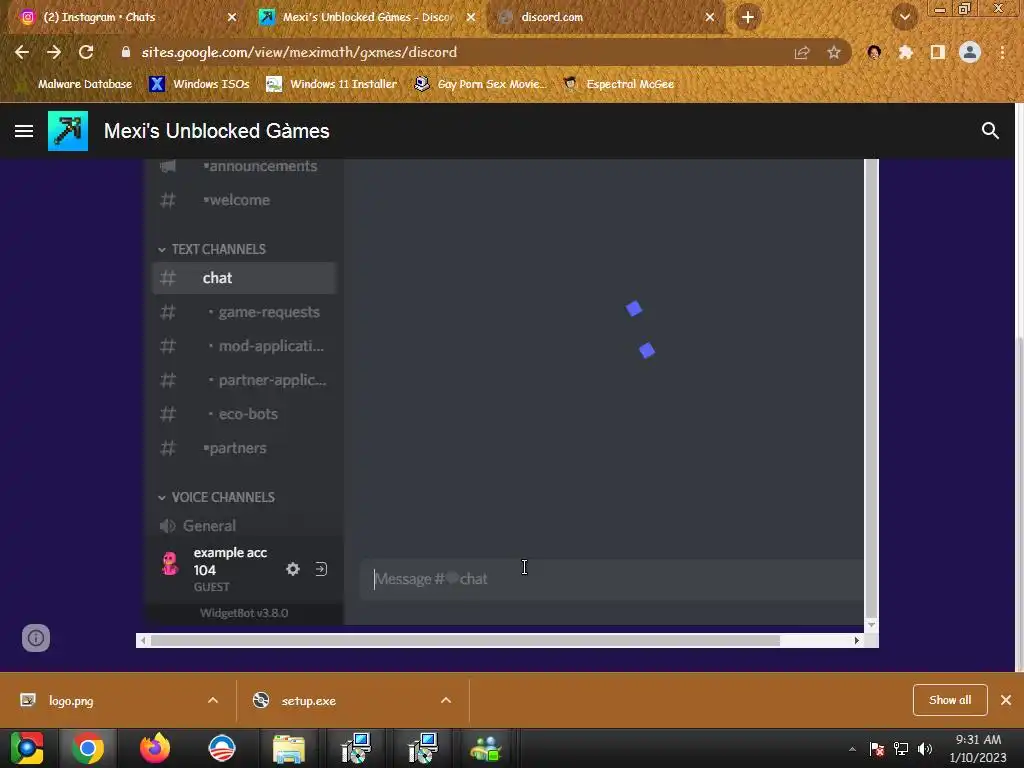Go back with the browser back arrow
The width and height of the screenshot is (1024, 768).
[x=22, y=52]
